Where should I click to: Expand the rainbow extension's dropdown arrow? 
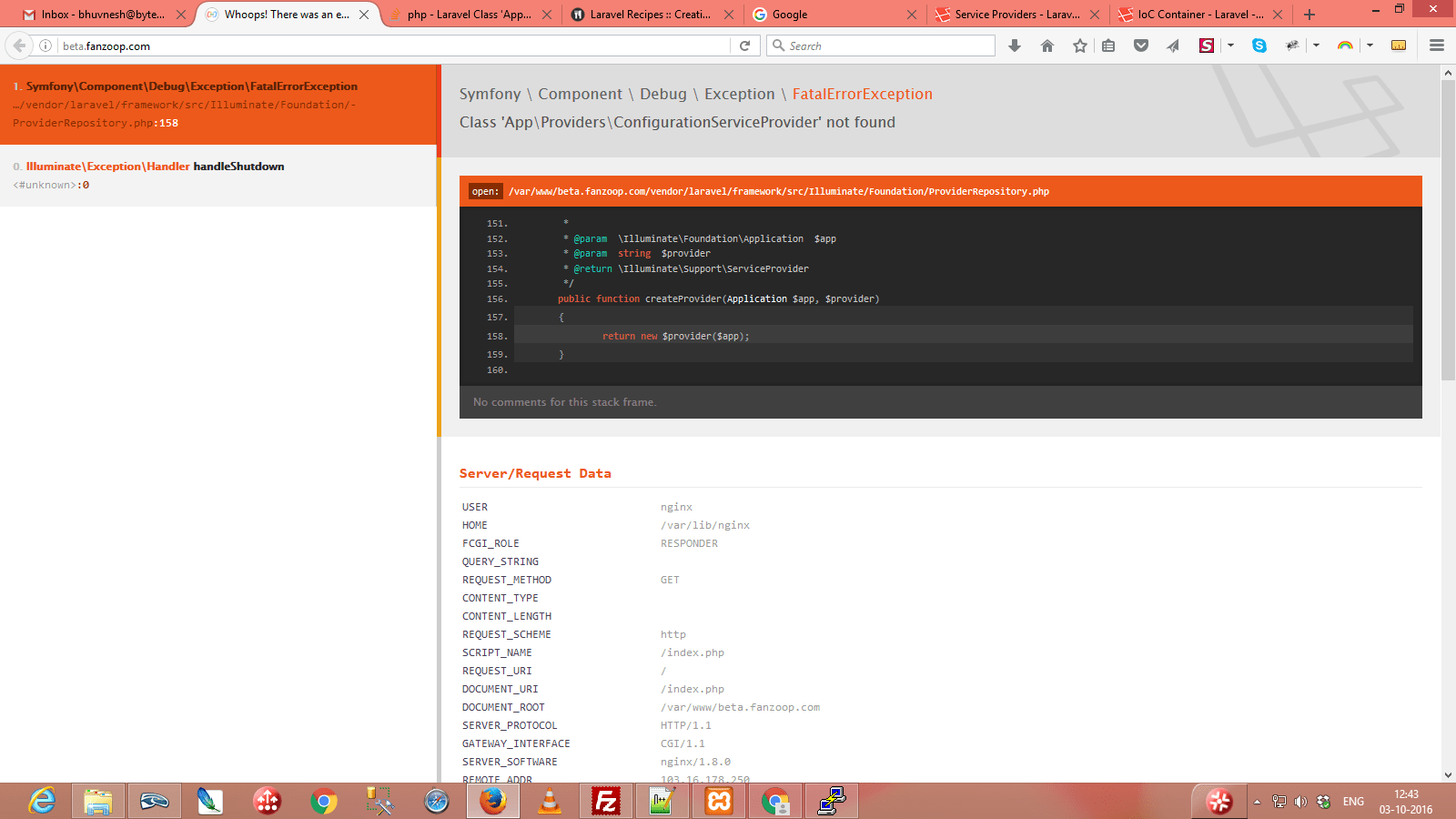pos(1367,45)
